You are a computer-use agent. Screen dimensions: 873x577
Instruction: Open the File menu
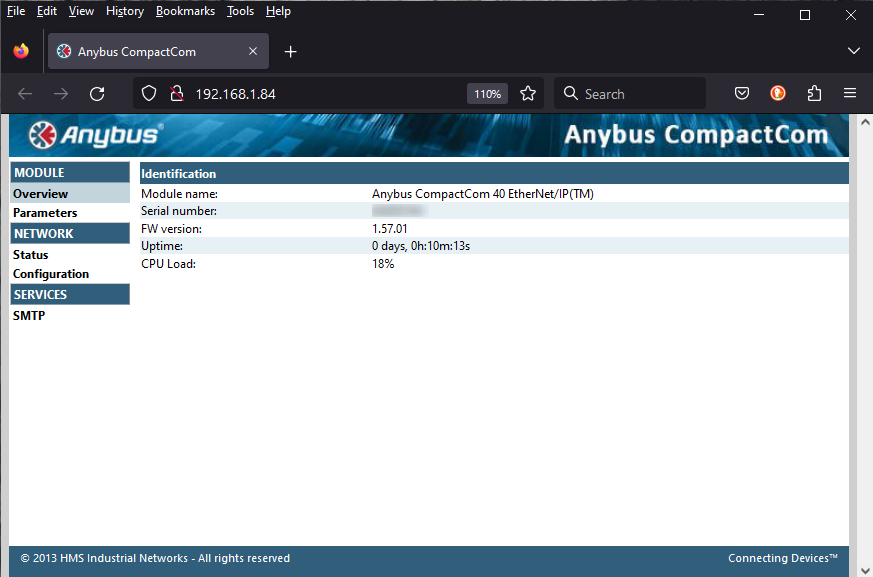16,11
